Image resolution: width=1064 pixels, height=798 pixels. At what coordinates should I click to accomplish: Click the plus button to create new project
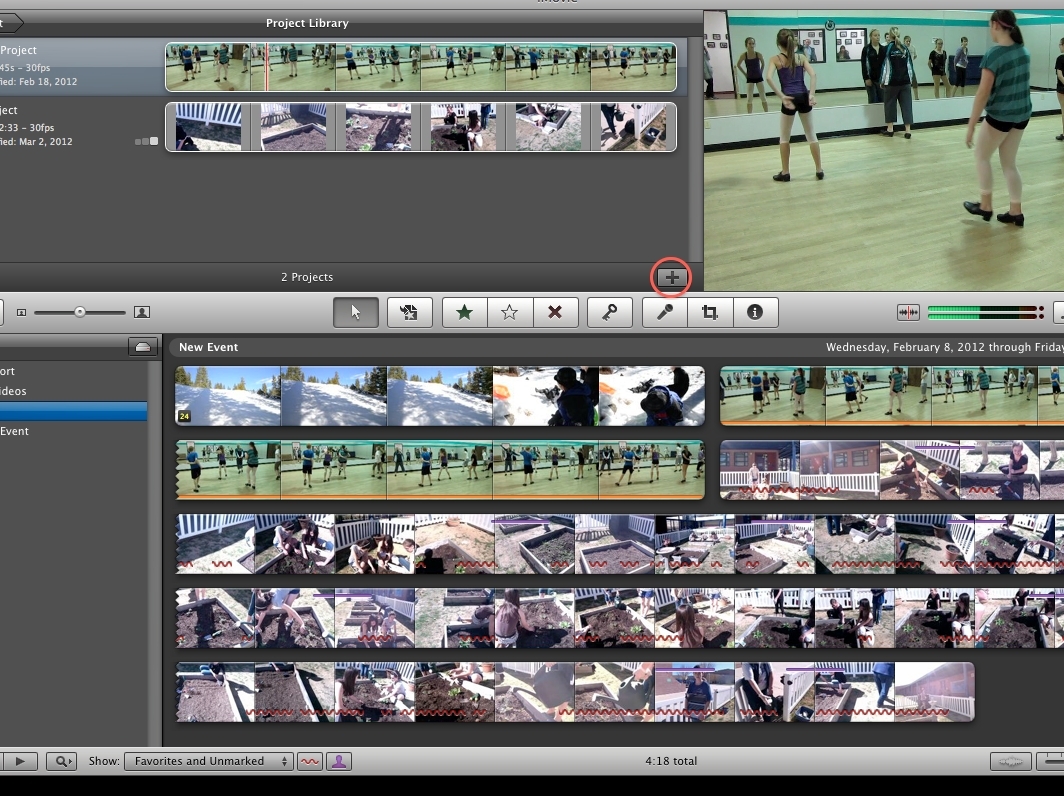coord(671,277)
